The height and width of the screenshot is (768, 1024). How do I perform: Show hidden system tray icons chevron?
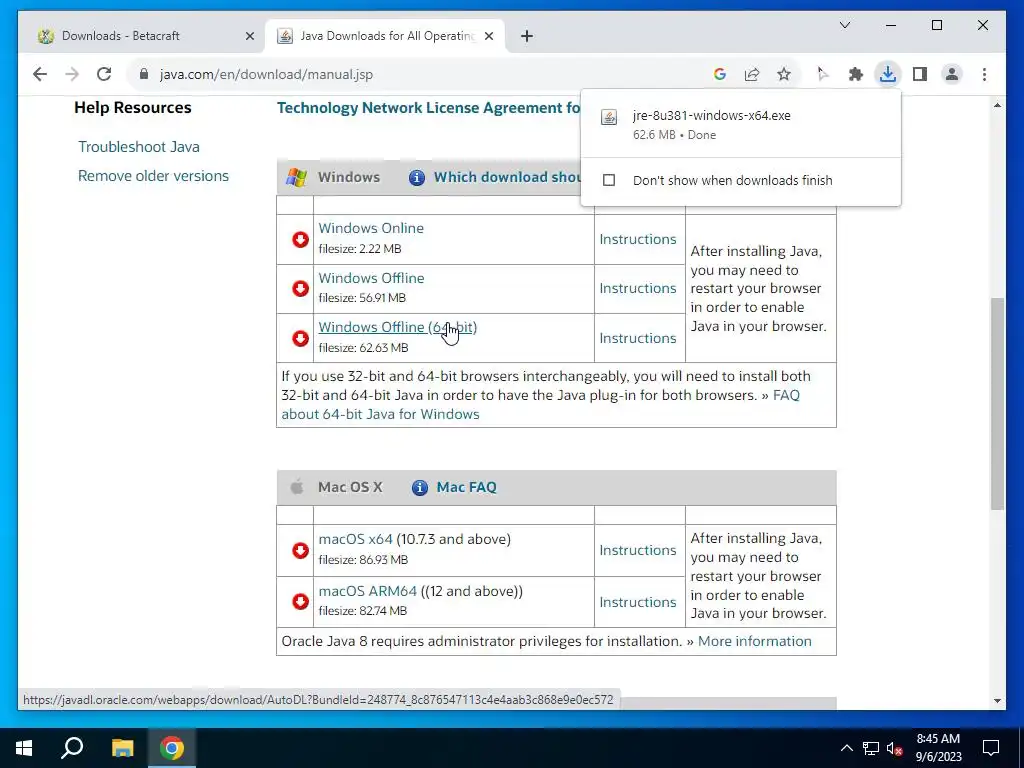(846, 748)
